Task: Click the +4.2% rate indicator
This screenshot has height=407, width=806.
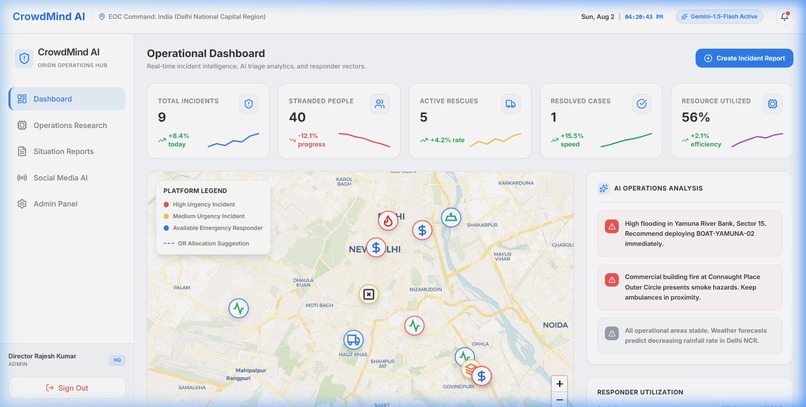Action: click(442, 140)
